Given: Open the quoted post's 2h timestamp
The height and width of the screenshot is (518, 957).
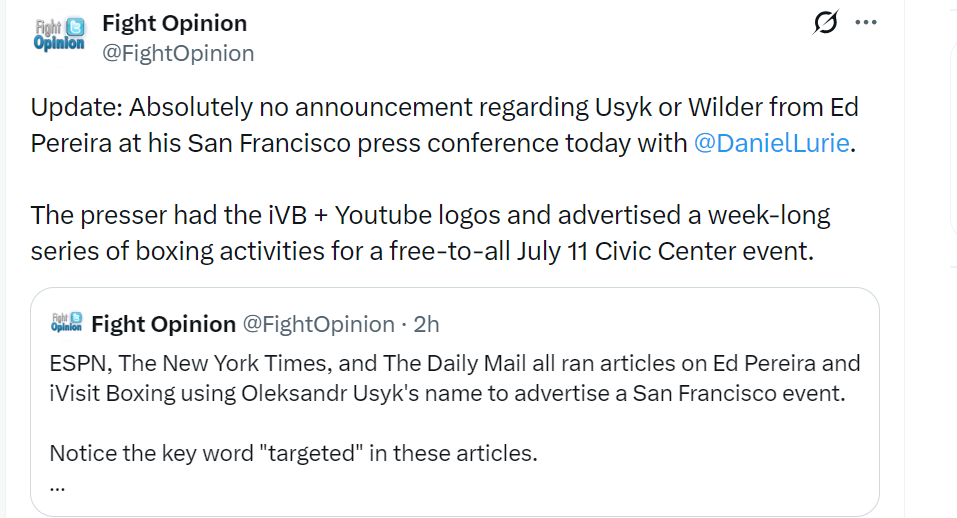Looking at the screenshot, I should click(426, 324).
